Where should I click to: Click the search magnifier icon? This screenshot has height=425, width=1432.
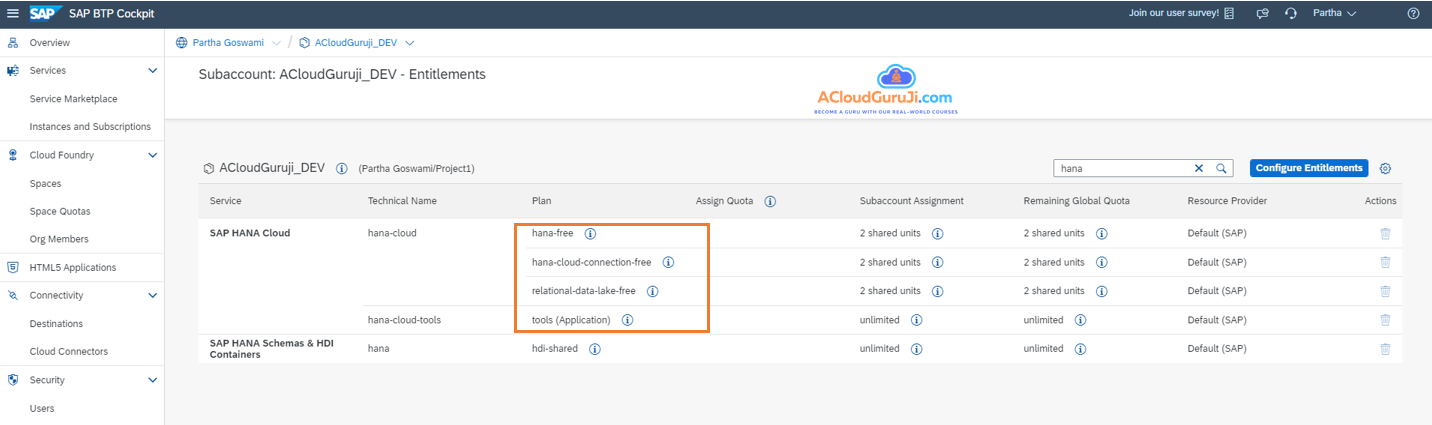[x=1221, y=169]
